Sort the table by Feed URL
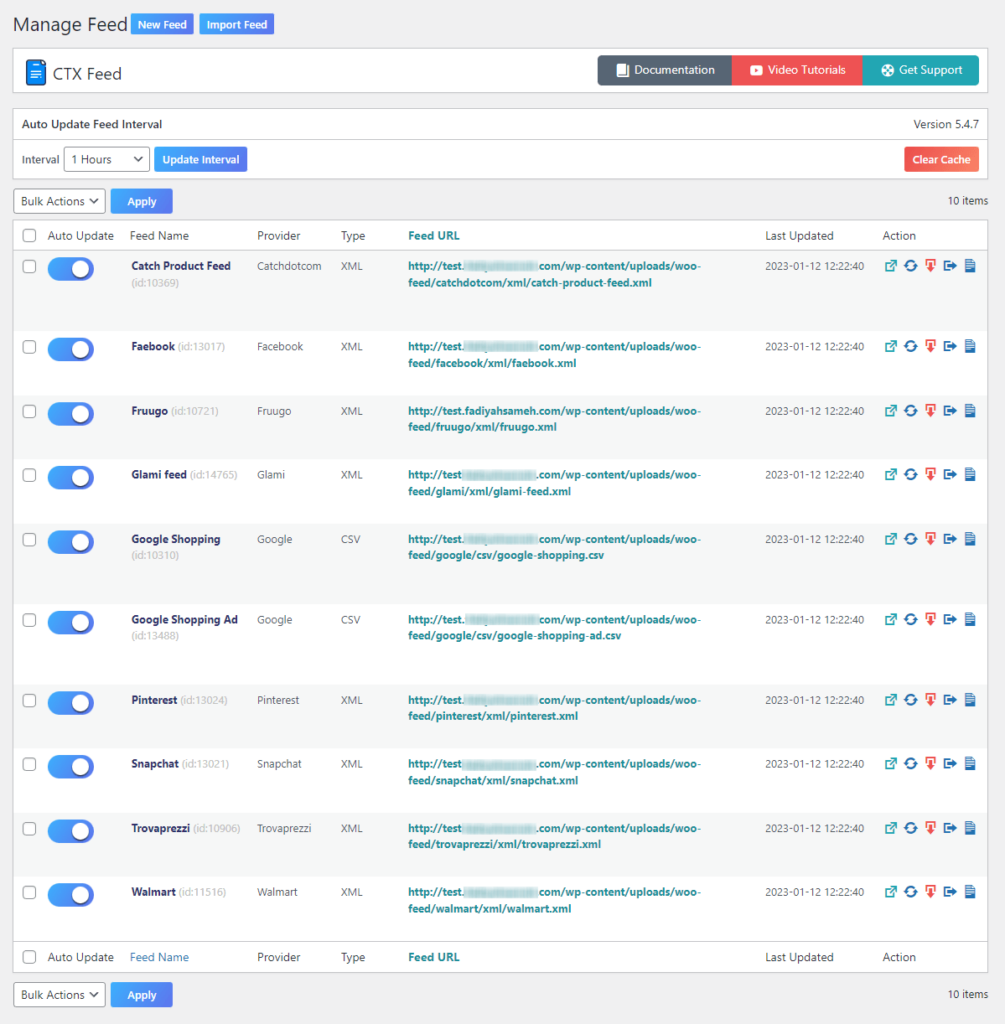Screen dimensions: 1005x1024 point(434,235)
